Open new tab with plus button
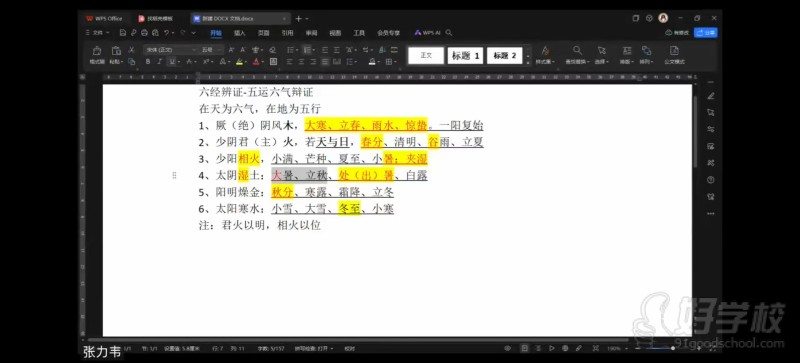 (x=298, y=18)
